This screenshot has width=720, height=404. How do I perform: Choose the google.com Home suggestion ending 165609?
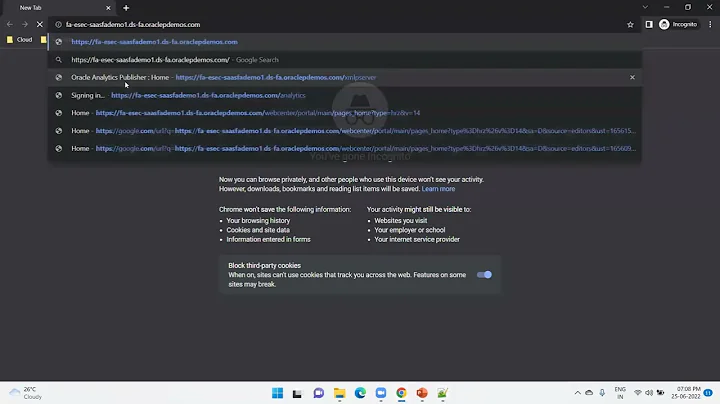click(x=344, y=149)
